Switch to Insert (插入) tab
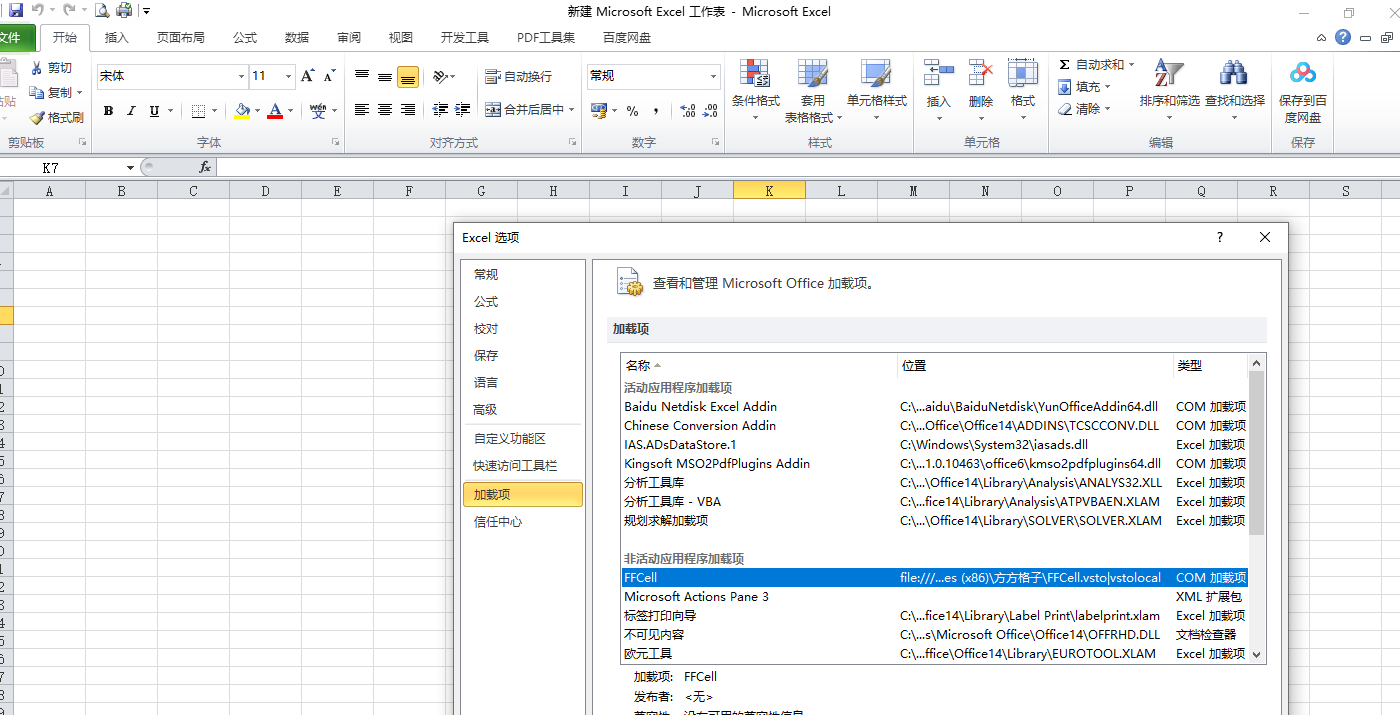 [x=117, y=38]
